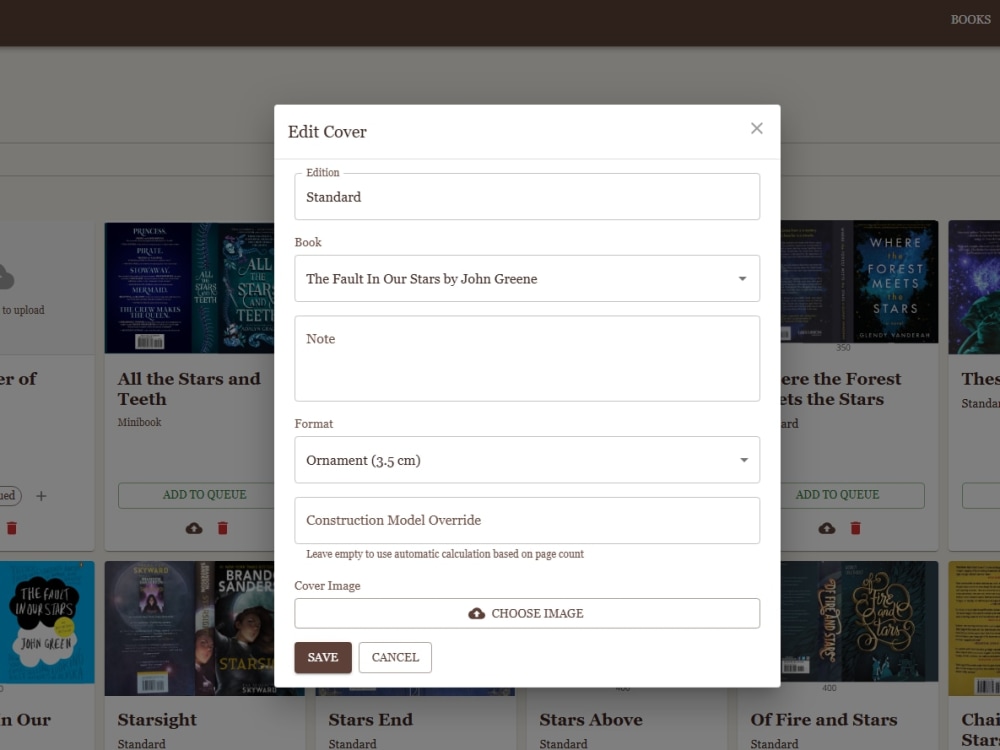The width and height of the screenshot is (1000, 750).
Task: Click the Stars End title
Action: pyautogui.click(x=371, y=719)
